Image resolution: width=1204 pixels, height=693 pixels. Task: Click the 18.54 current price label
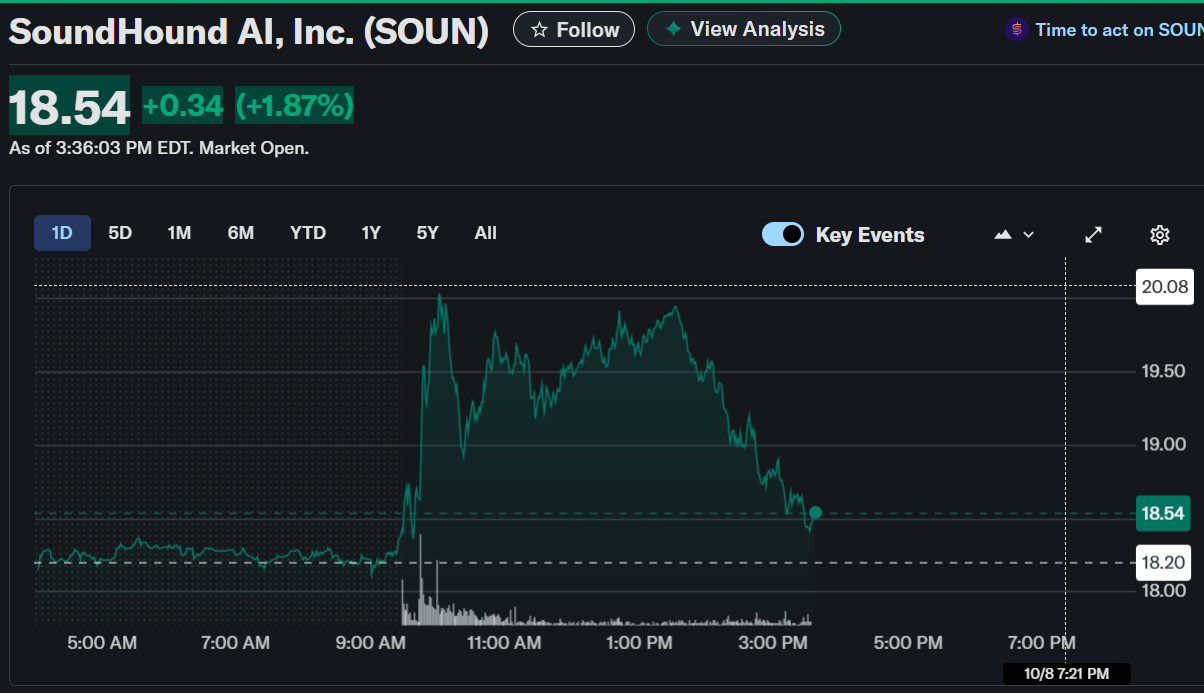(1163, 514)
